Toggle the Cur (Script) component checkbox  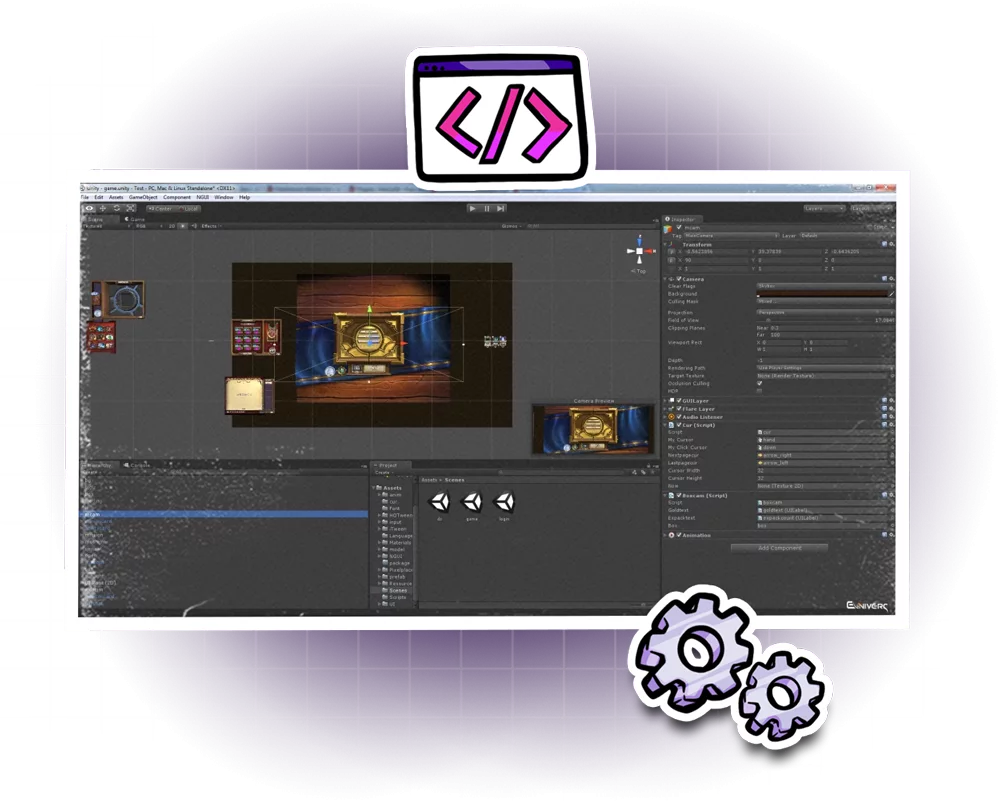point(679,425)
